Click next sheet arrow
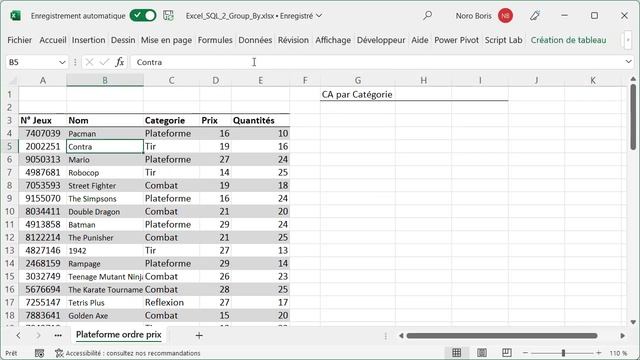The height and width of the screenshot is (360, 640). coord(38,336)
